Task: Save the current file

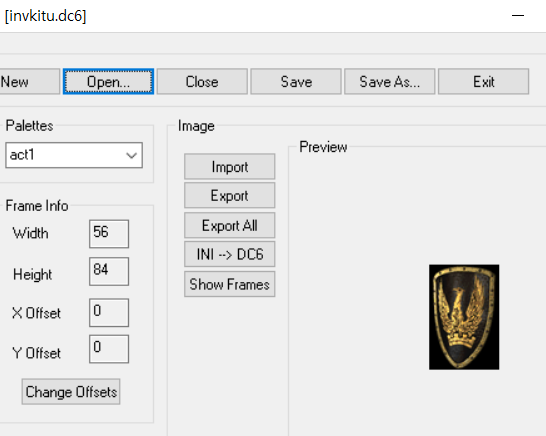Action: 296,81
